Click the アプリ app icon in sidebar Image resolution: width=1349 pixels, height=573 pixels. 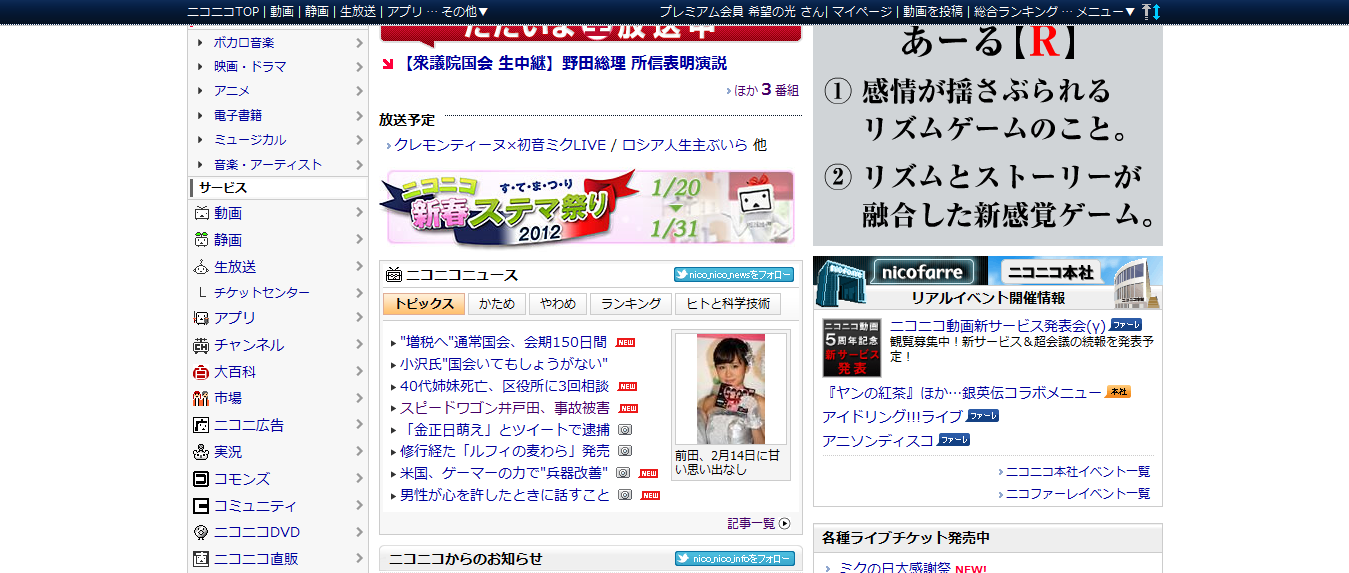(x=201, y=318)
